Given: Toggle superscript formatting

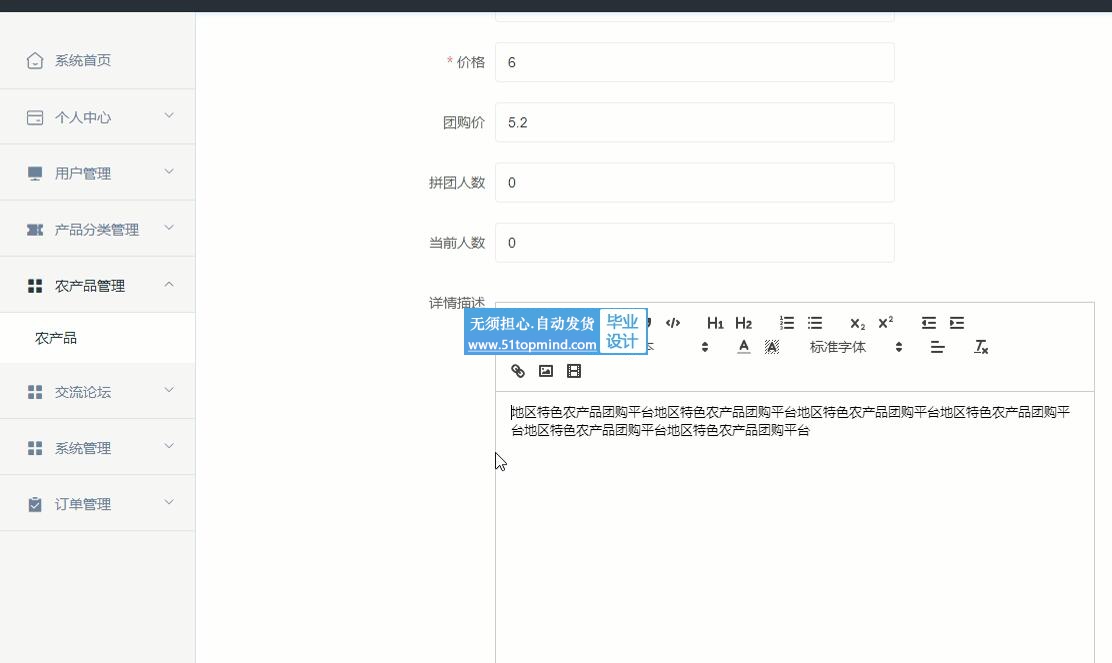Looking at the screenshot, I should coord(885,323).
